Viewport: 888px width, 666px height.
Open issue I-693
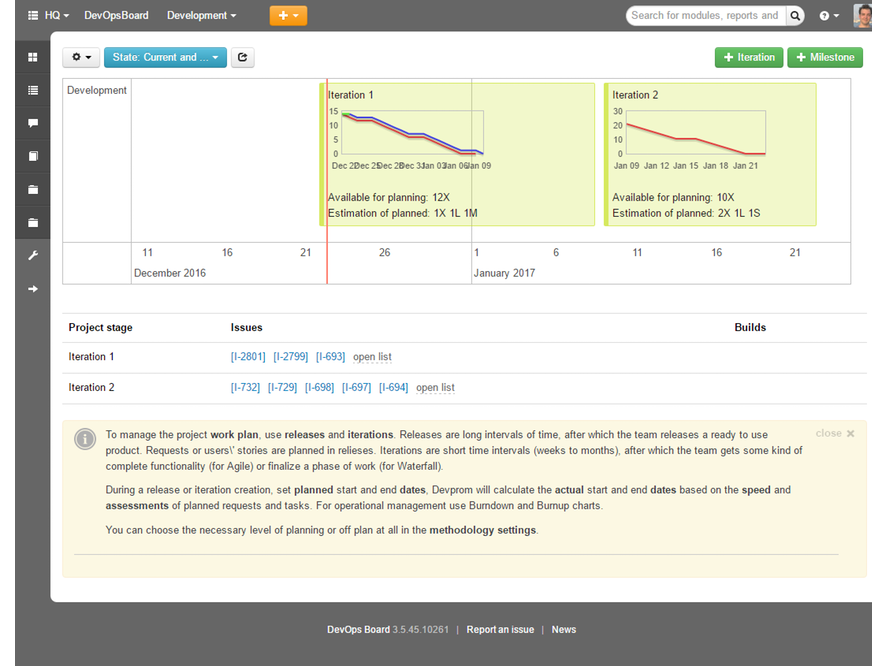point(330,357)
